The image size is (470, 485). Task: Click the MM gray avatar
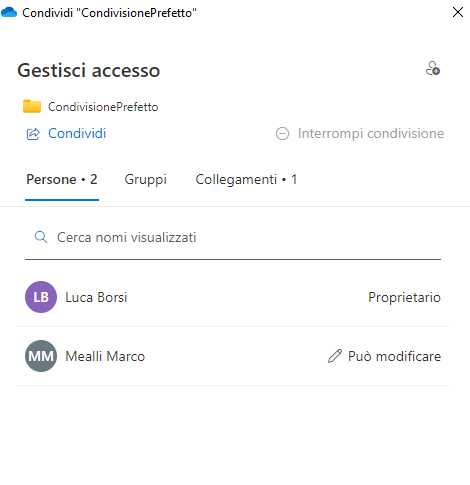pyautogui.click(x=41, y=356)
